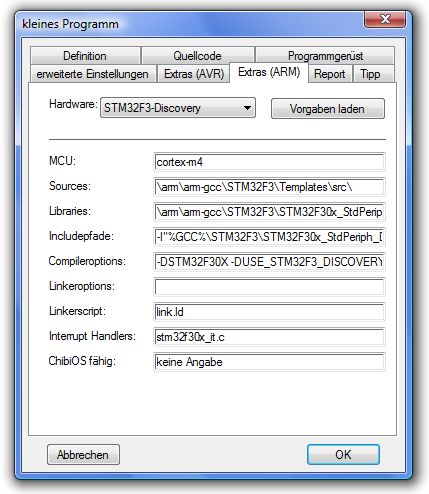The height and width of the screenshot is (494, 429).
Task: Close the kleines Programm dialog
Action: click(x=385, y=19)
